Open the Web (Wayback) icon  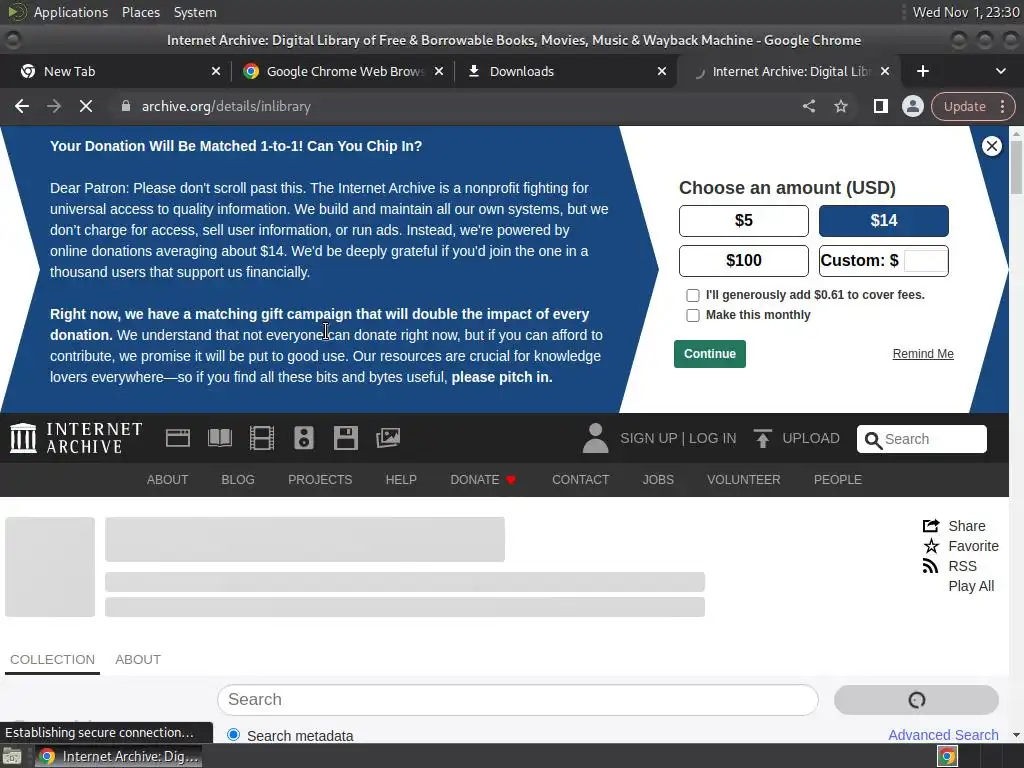[178, 438]
